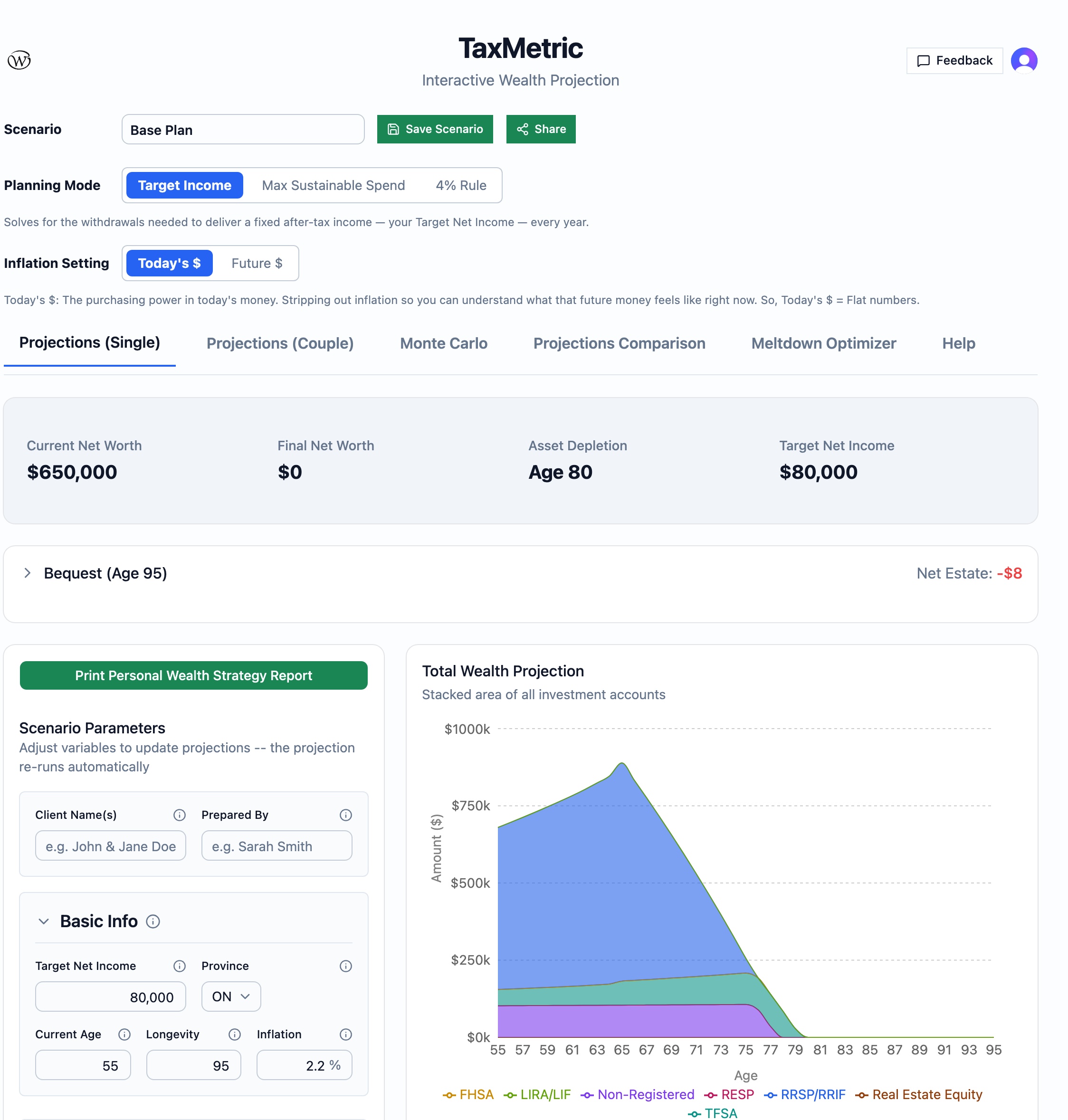Open the Meltdown Optimizer tab

pos(823,343)
